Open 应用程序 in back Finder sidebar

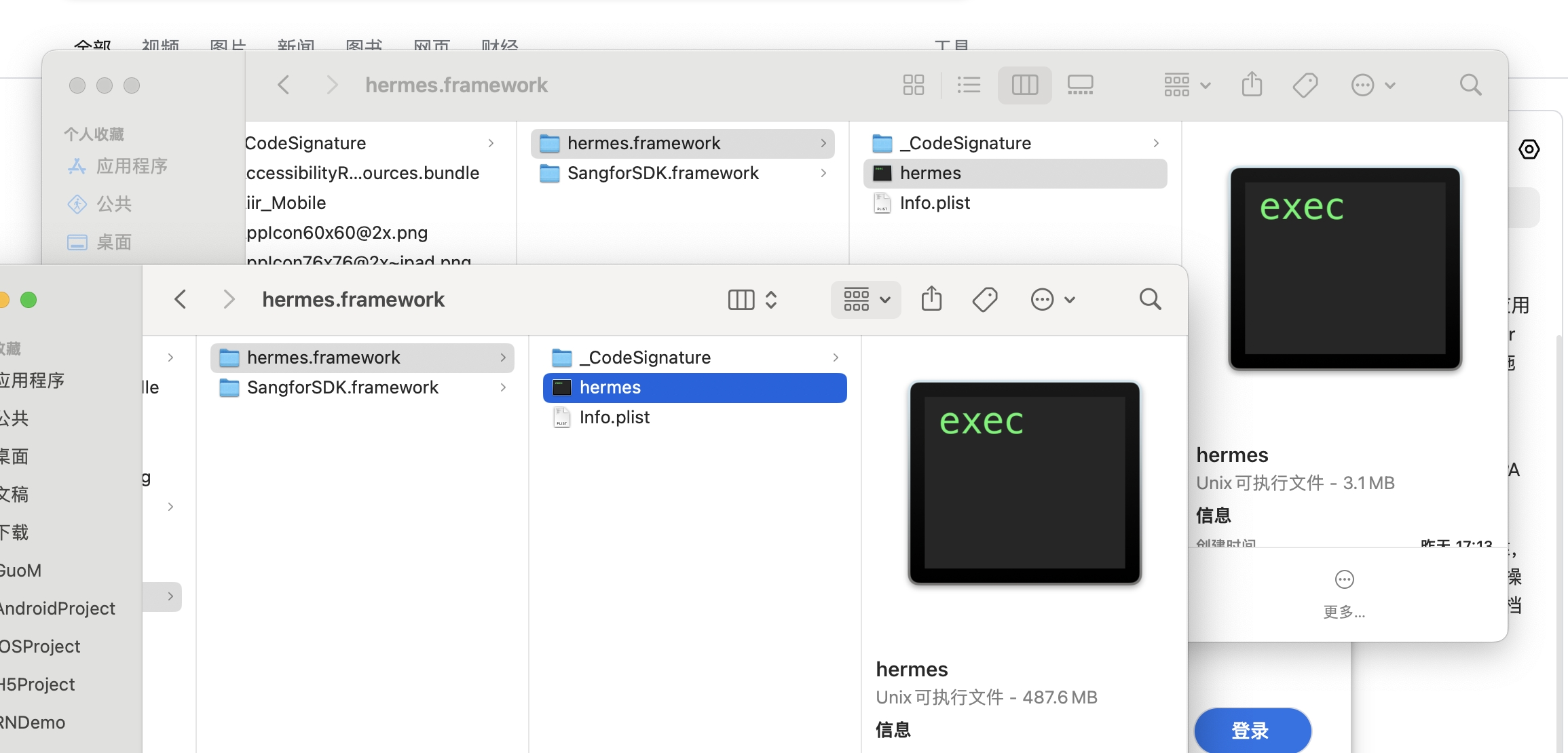pyautogui.click(x=131, y=166)
